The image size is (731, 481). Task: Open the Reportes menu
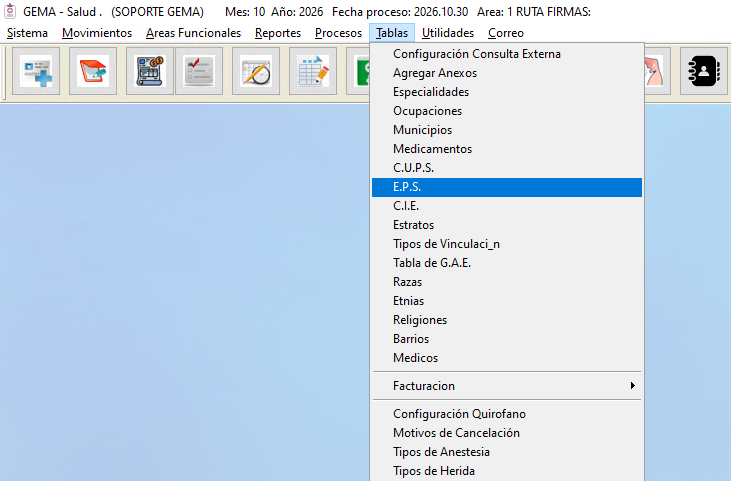click(x=278, y=33)
